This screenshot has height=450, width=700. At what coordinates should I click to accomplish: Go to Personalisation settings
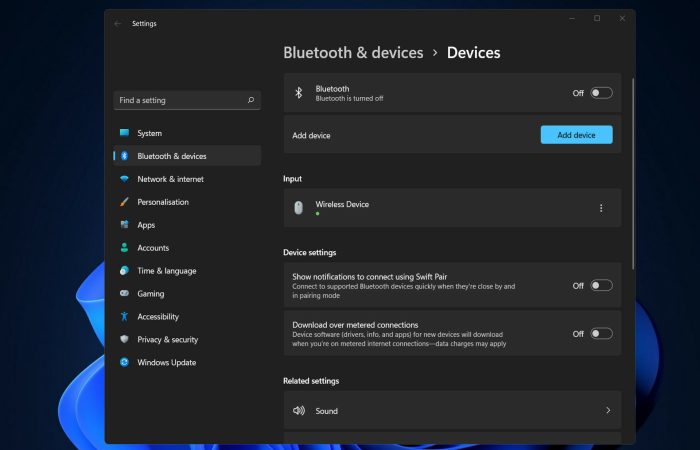pyautogui.click(x=187, y=202)
